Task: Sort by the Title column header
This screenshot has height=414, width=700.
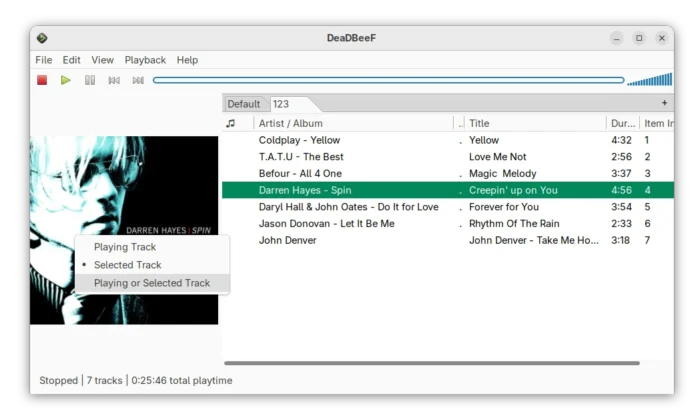Action: (535, 123)
